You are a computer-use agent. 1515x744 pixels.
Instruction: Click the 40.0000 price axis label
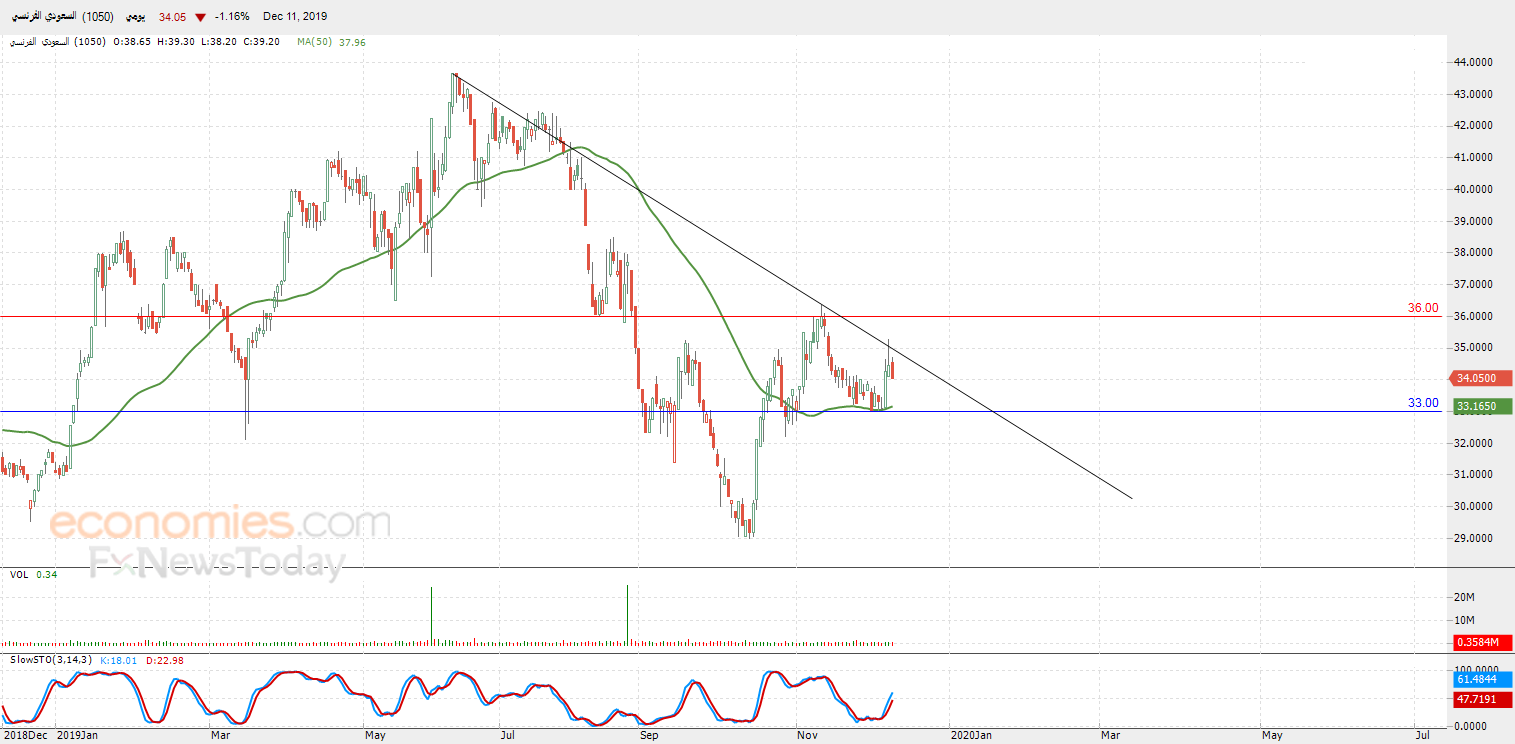point(1474,189)
